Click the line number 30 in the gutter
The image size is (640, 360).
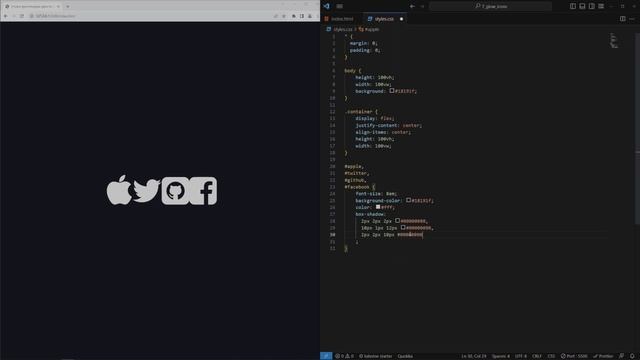pyautogui.click(x=333, y=234)
